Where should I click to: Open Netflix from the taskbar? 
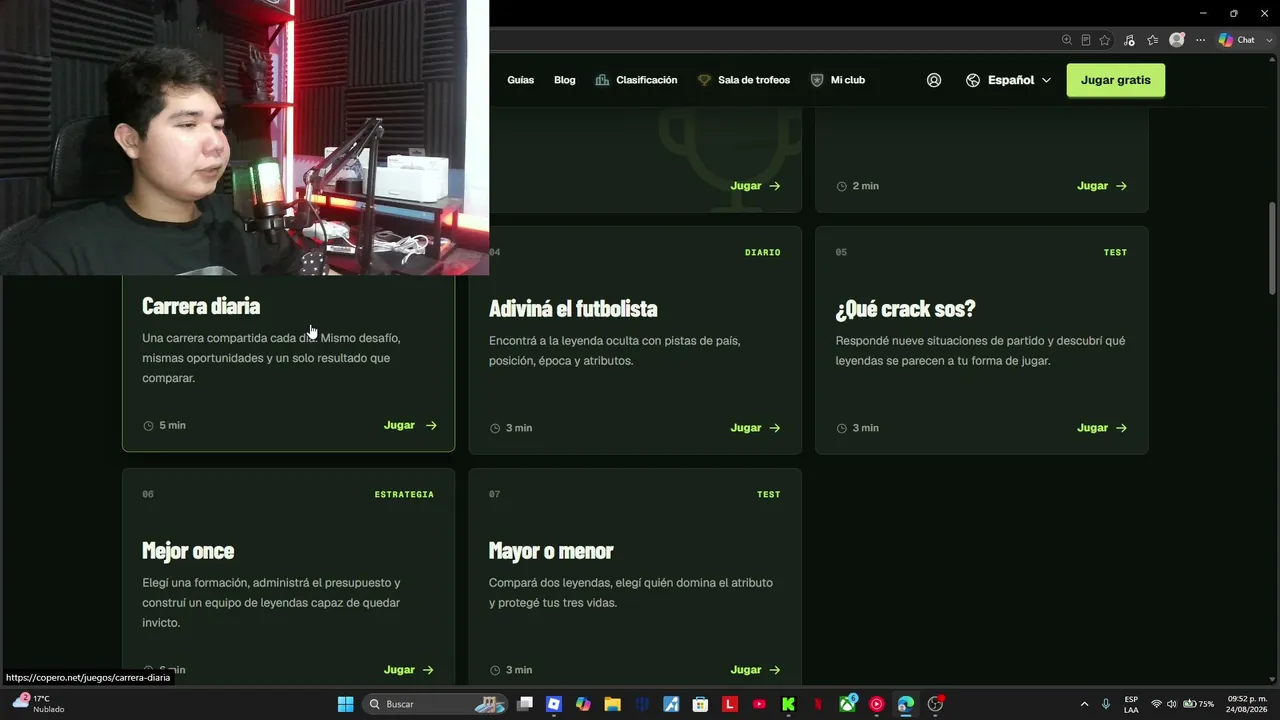[x=818, y=704]
